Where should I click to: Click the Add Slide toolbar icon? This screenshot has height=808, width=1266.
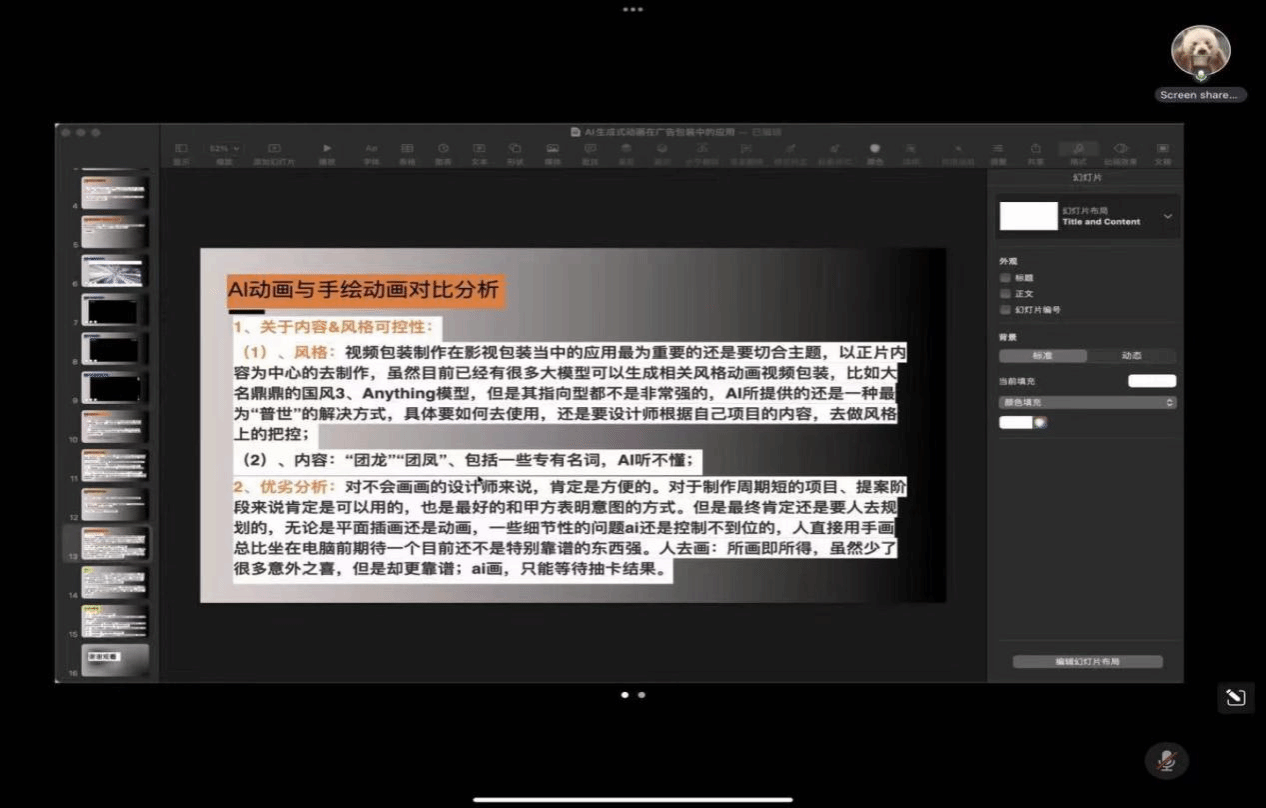pyautogui.click(x=274, y=150)
